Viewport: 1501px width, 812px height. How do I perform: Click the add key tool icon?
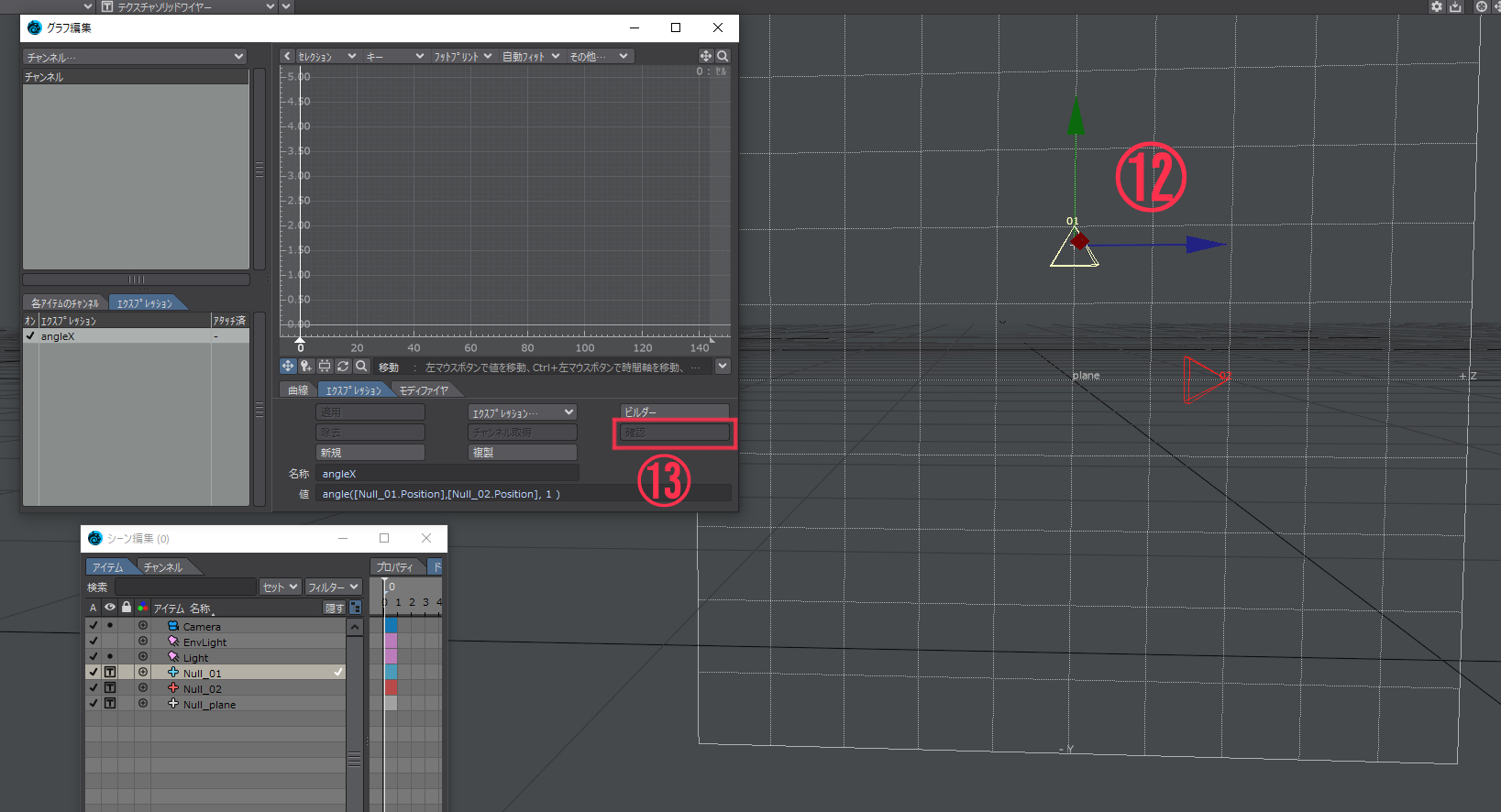click(306, 366)
